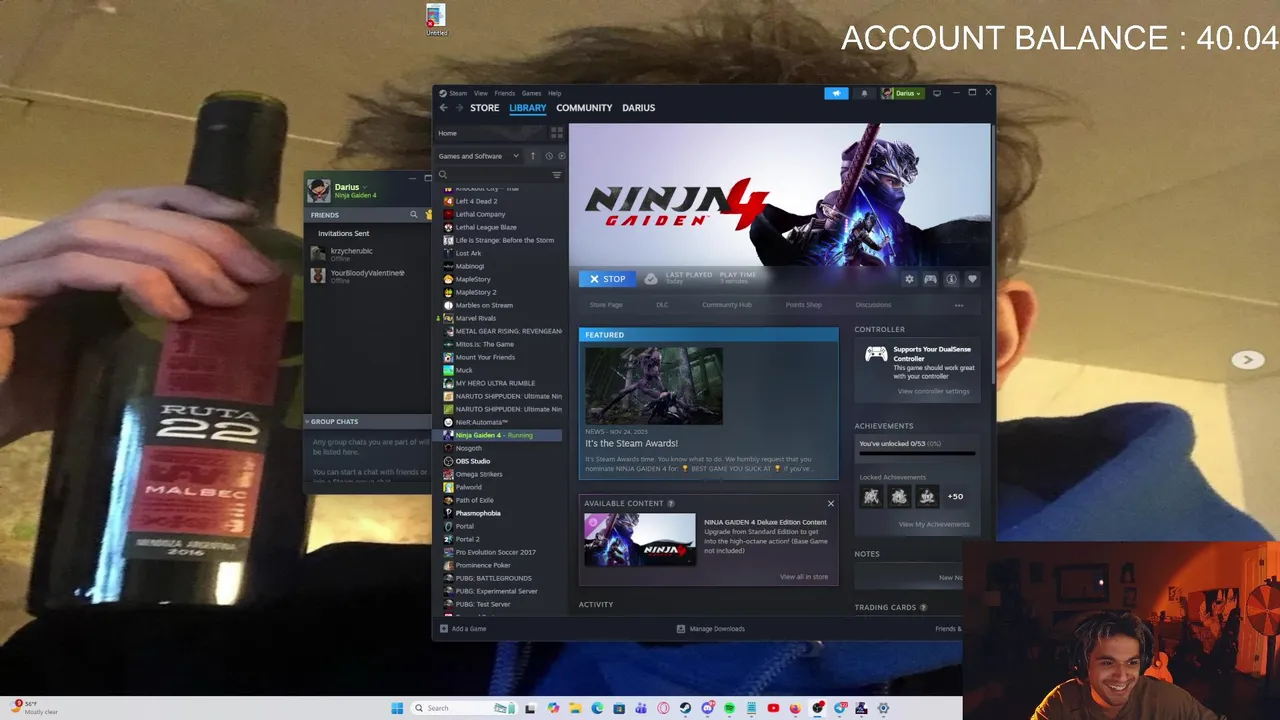This screenshot has height=720, width=1280.
Task: Click View controller settings link
Action: [933, 391]
